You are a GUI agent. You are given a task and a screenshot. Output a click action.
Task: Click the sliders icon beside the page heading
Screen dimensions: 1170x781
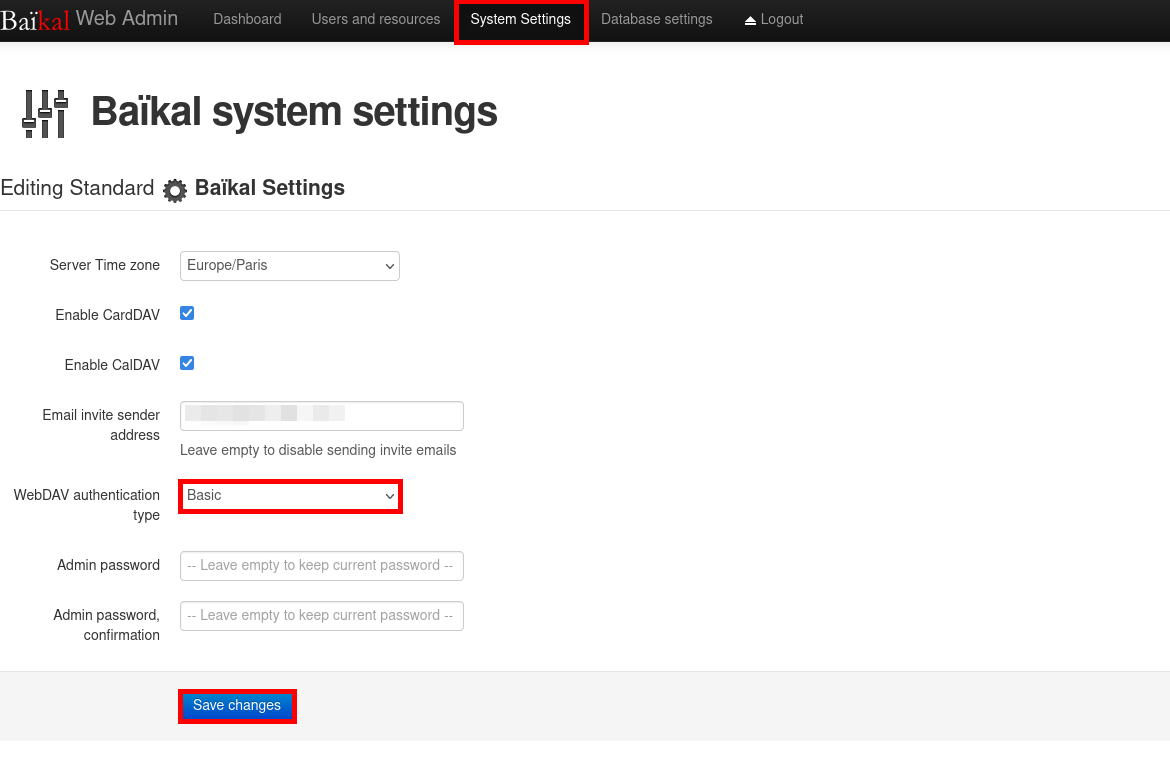pyautogui.click(x=43, y=112)
